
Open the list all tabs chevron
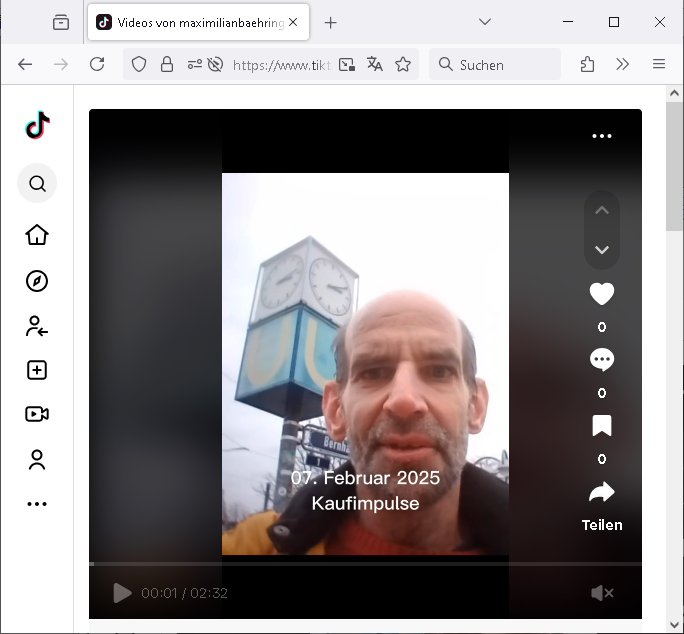pos(485,22)
